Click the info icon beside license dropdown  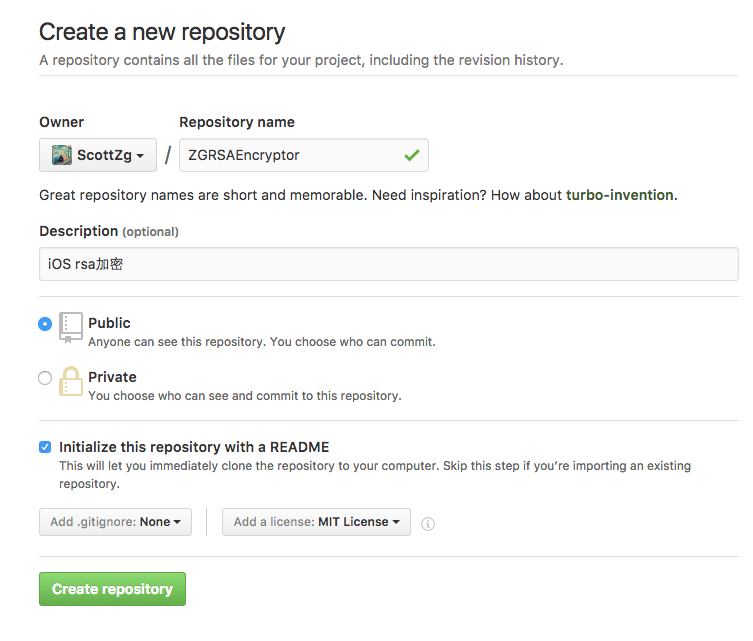click(428, 523)
